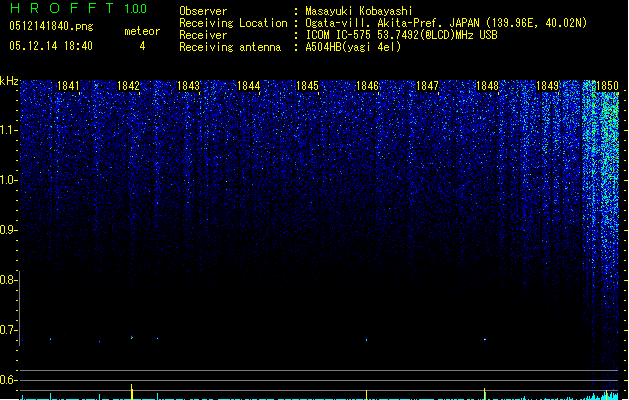Click the HROFFT title text

coord(62,8)
